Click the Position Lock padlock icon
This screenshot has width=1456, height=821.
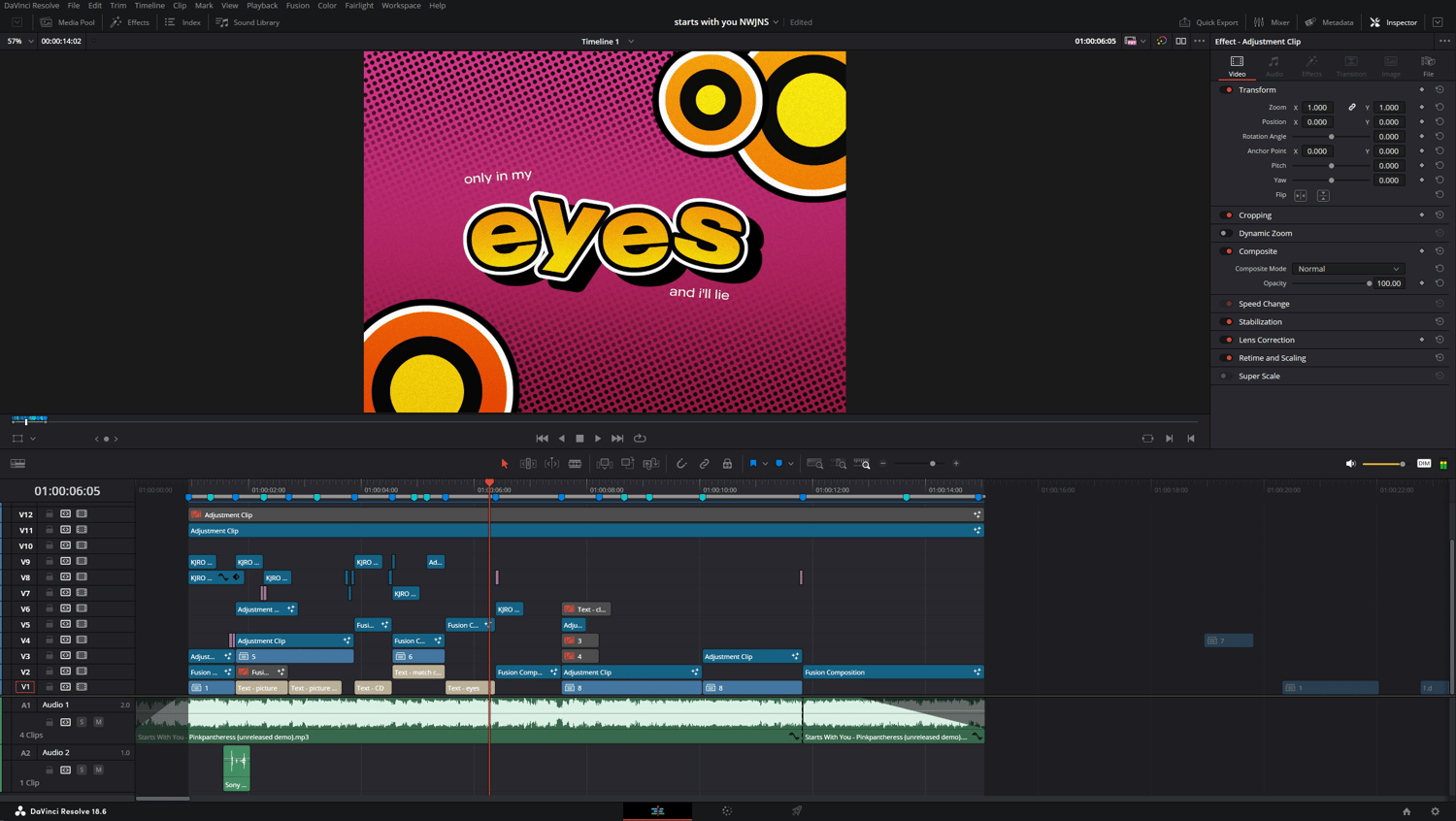(727, 464)
